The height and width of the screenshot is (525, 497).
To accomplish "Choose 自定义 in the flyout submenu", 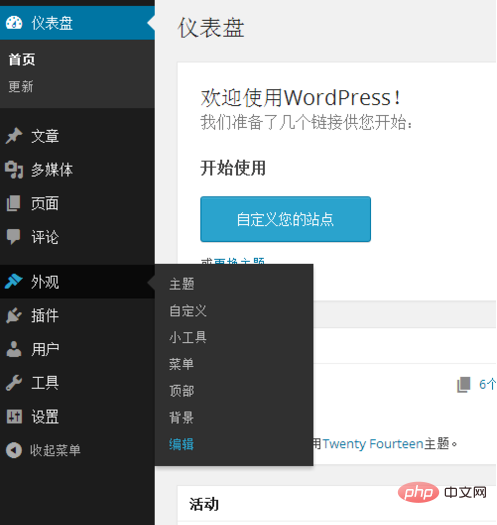I will (x=188, y=311).
